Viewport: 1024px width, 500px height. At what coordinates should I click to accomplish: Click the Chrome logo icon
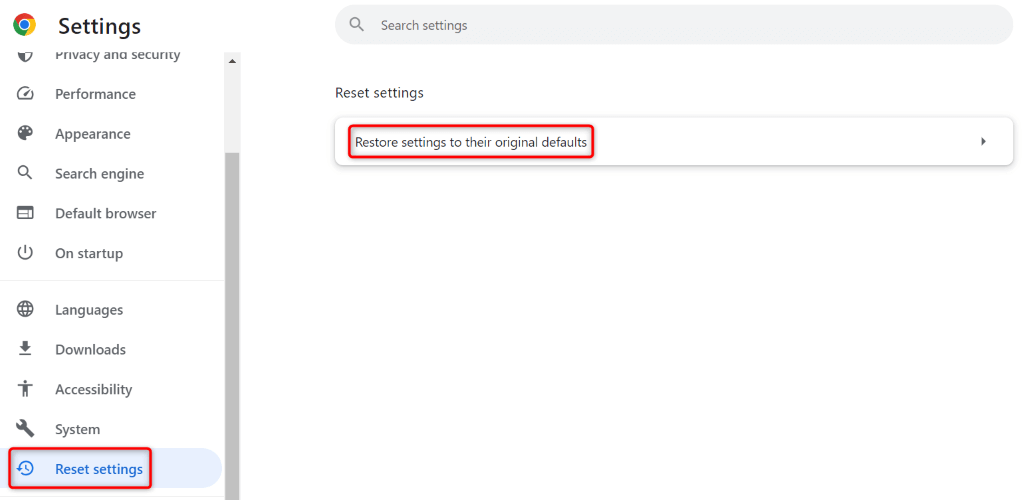click(25, 25)
